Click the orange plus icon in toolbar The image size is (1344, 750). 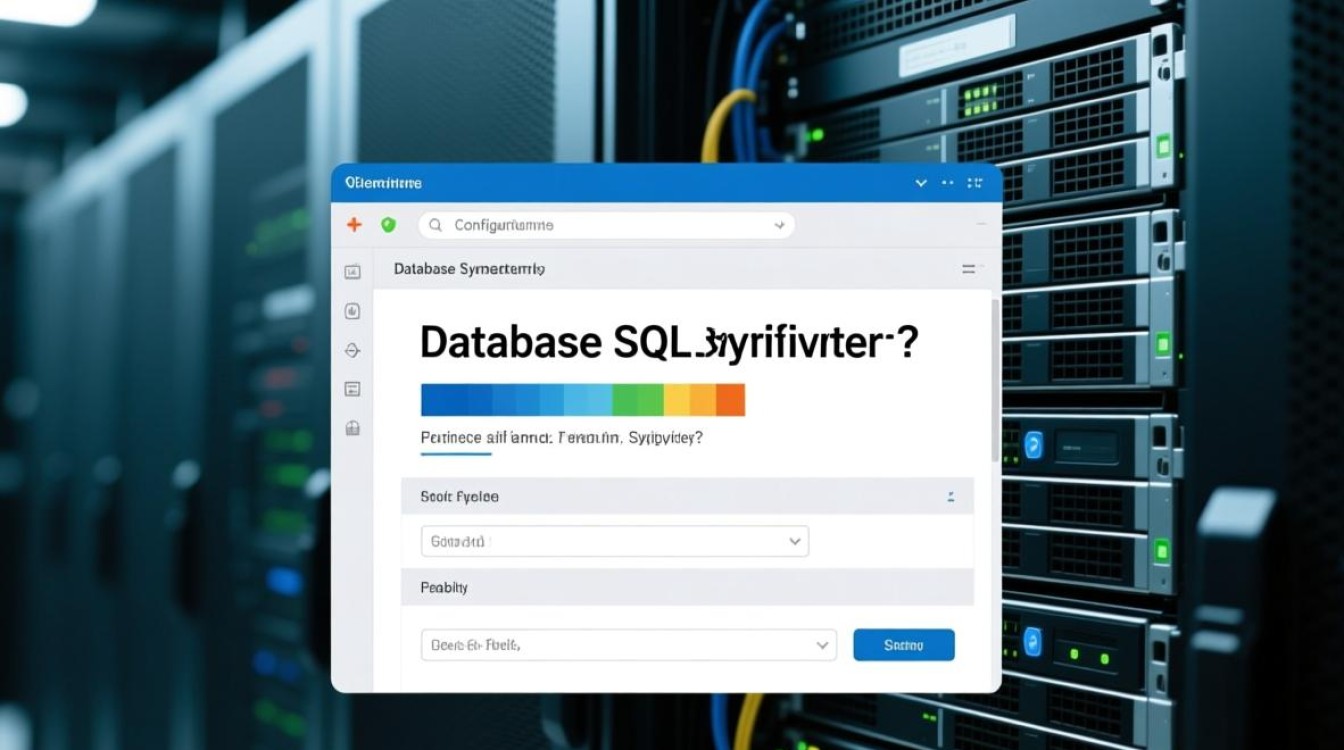tap(354, 225)
